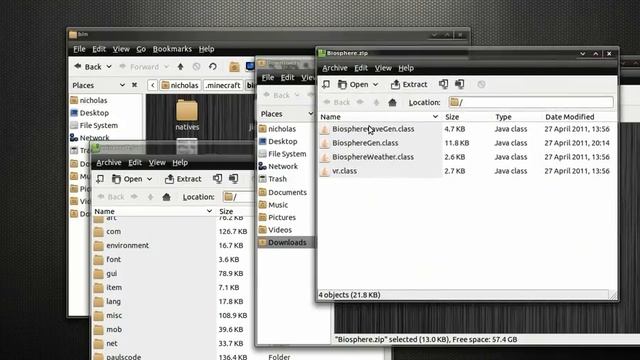Open File menu in the bin file manager
The width and height of the screenshot is (640, 360).
point(79,49)
